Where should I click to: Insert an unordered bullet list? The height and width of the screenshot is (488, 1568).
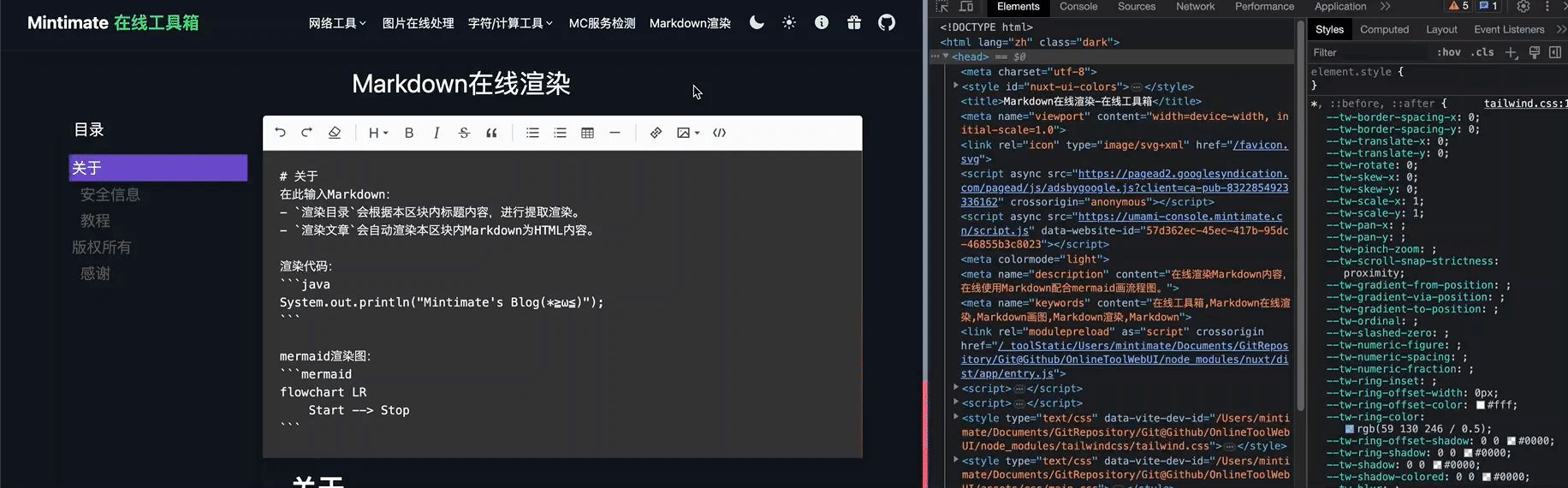click(532, 133)
